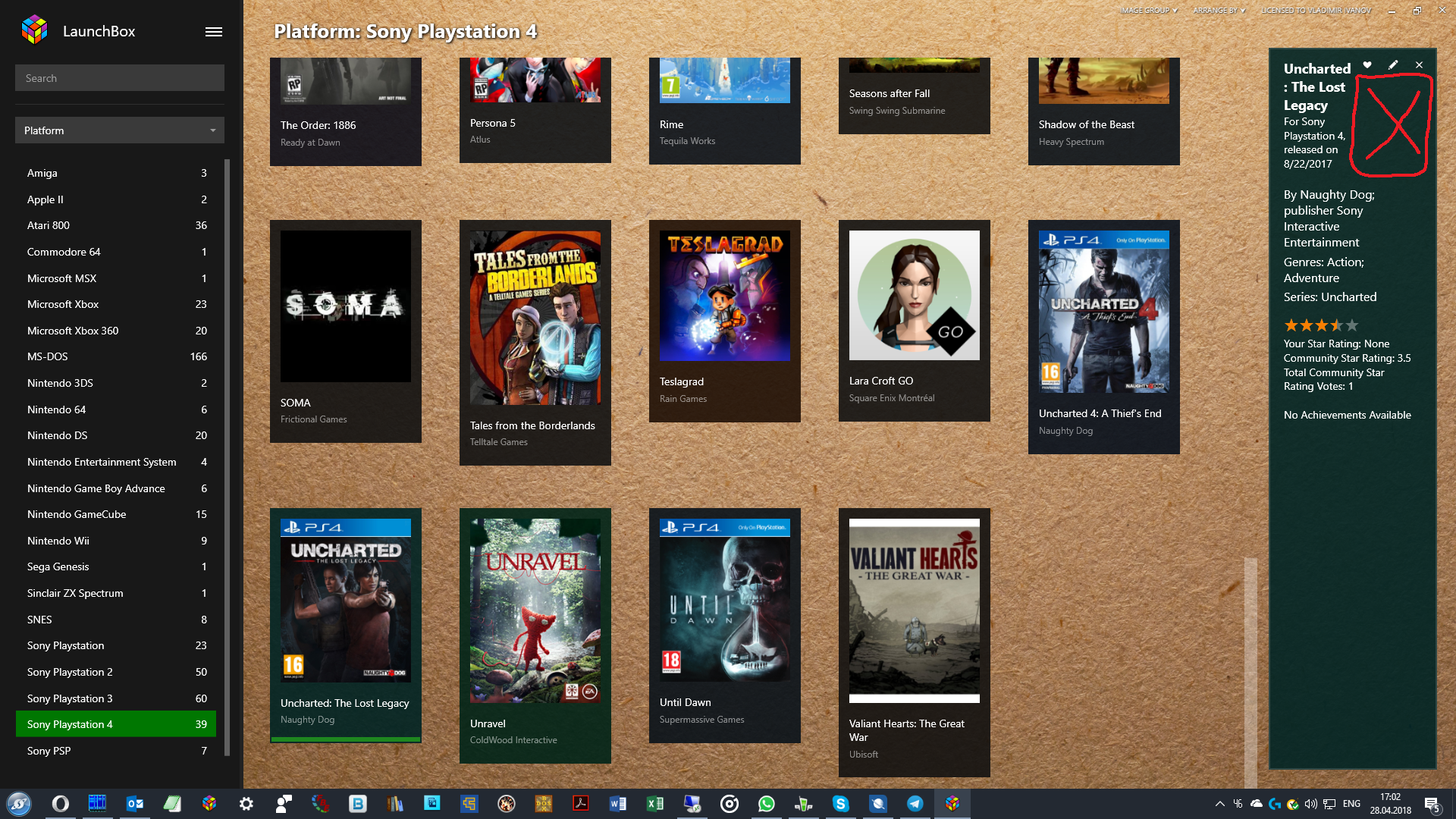This screenshot has height=819, width=1456.
Task: Select the Sinclair ZX Spectrum platform
Action: (x=116, y=593)
